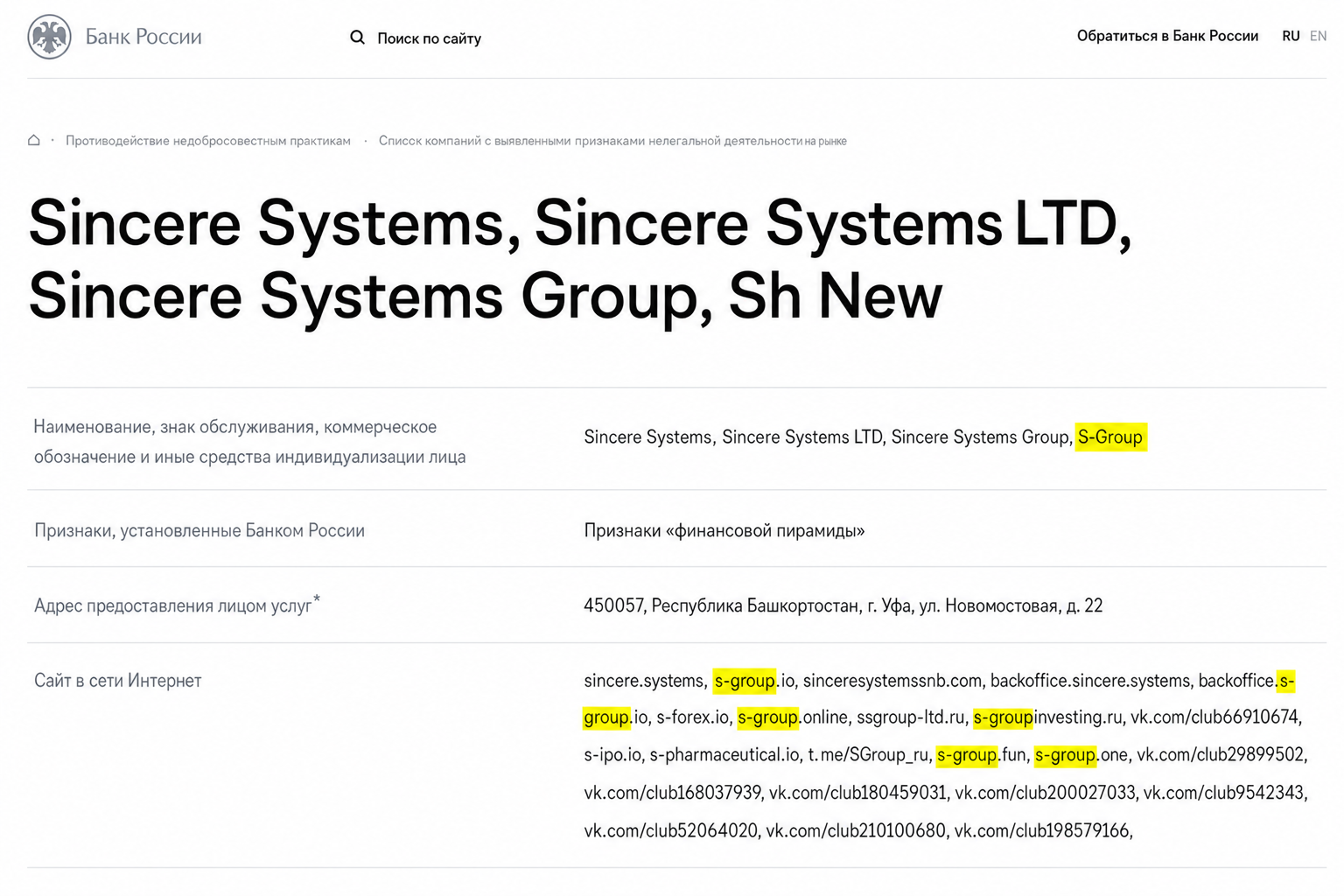Open 'Противодействие недобросовестным практикам' breadcrumb

pos(208,141)
